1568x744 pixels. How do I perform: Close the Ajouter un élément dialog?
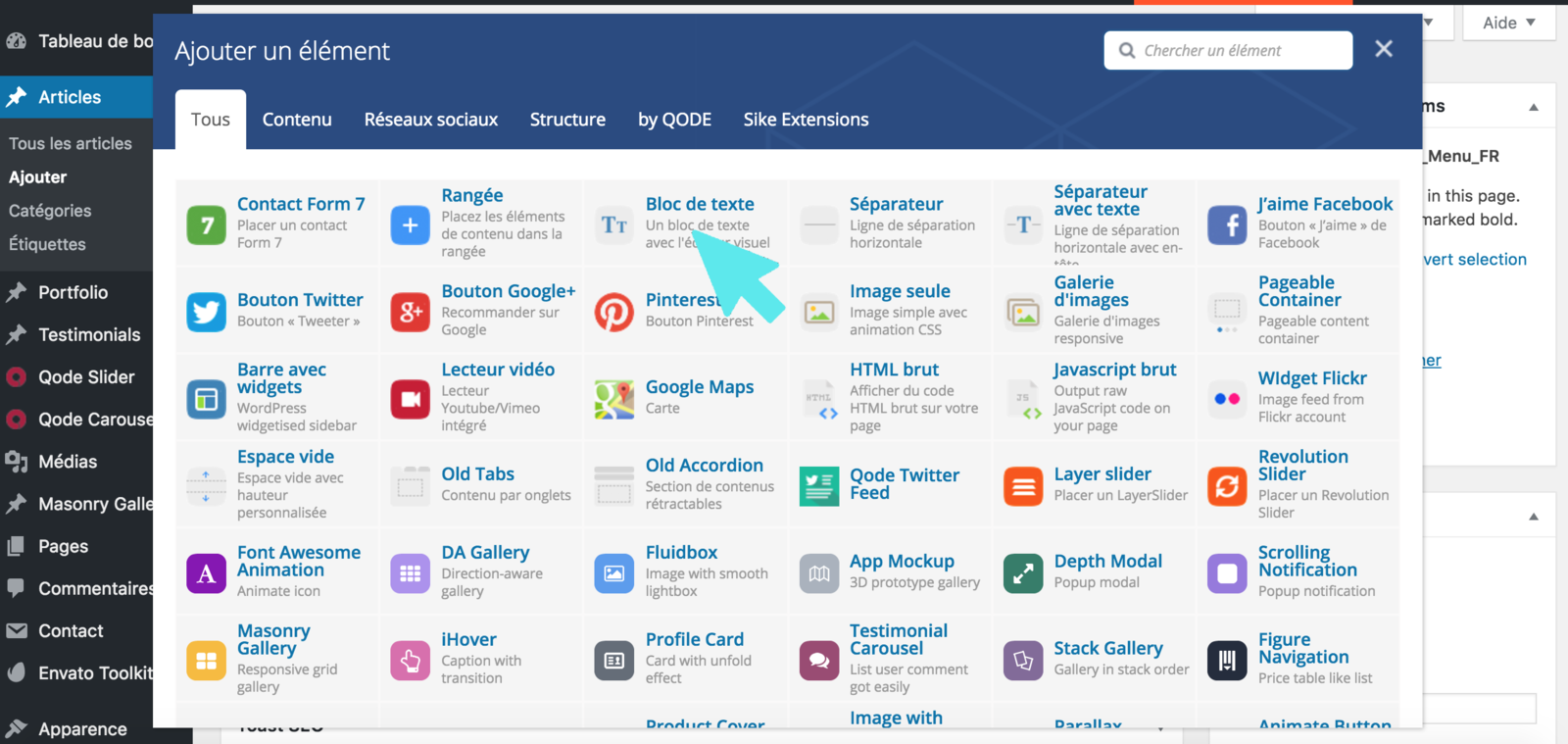(x=1384, y=49)
